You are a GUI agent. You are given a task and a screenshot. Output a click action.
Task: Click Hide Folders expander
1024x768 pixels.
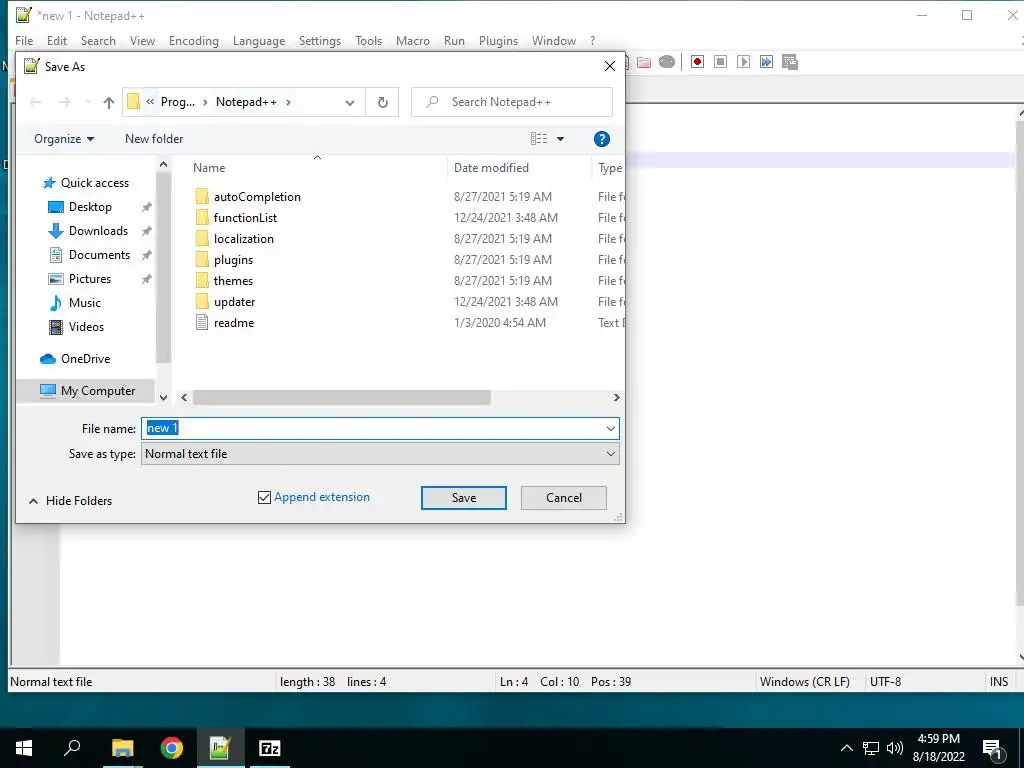click(x=71, y=501)
